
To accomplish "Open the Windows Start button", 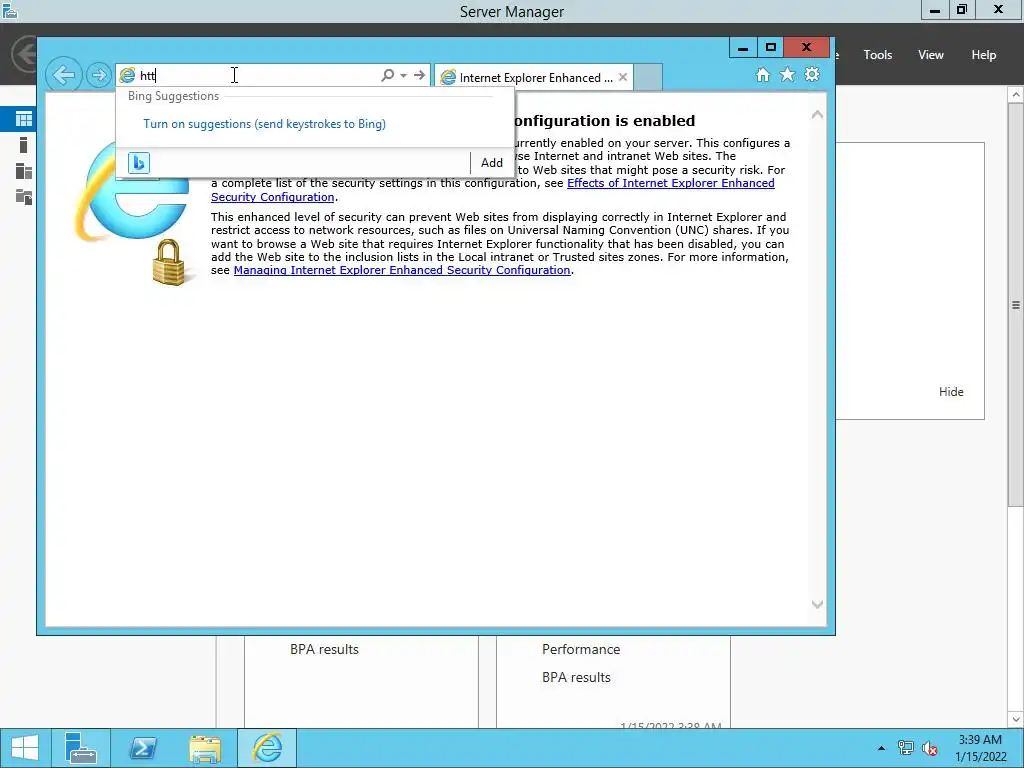I will 24,748.
